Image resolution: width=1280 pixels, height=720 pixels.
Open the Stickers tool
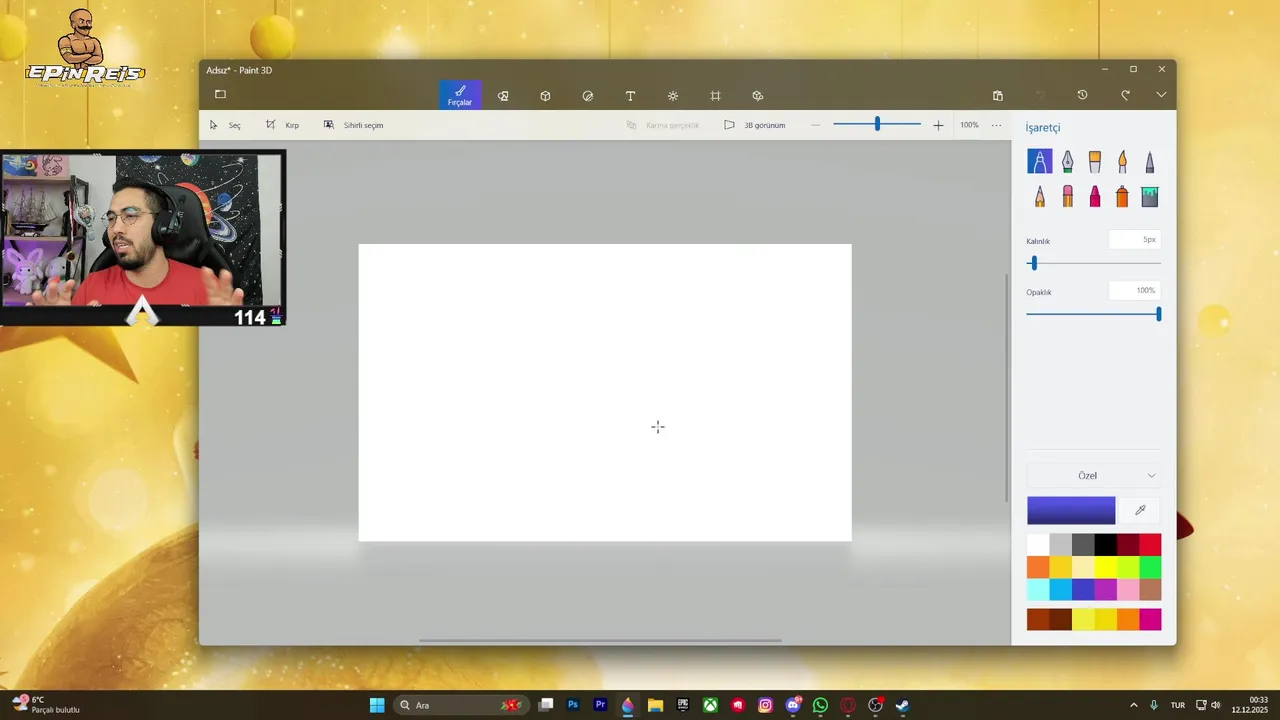click(x=588, y=96)
